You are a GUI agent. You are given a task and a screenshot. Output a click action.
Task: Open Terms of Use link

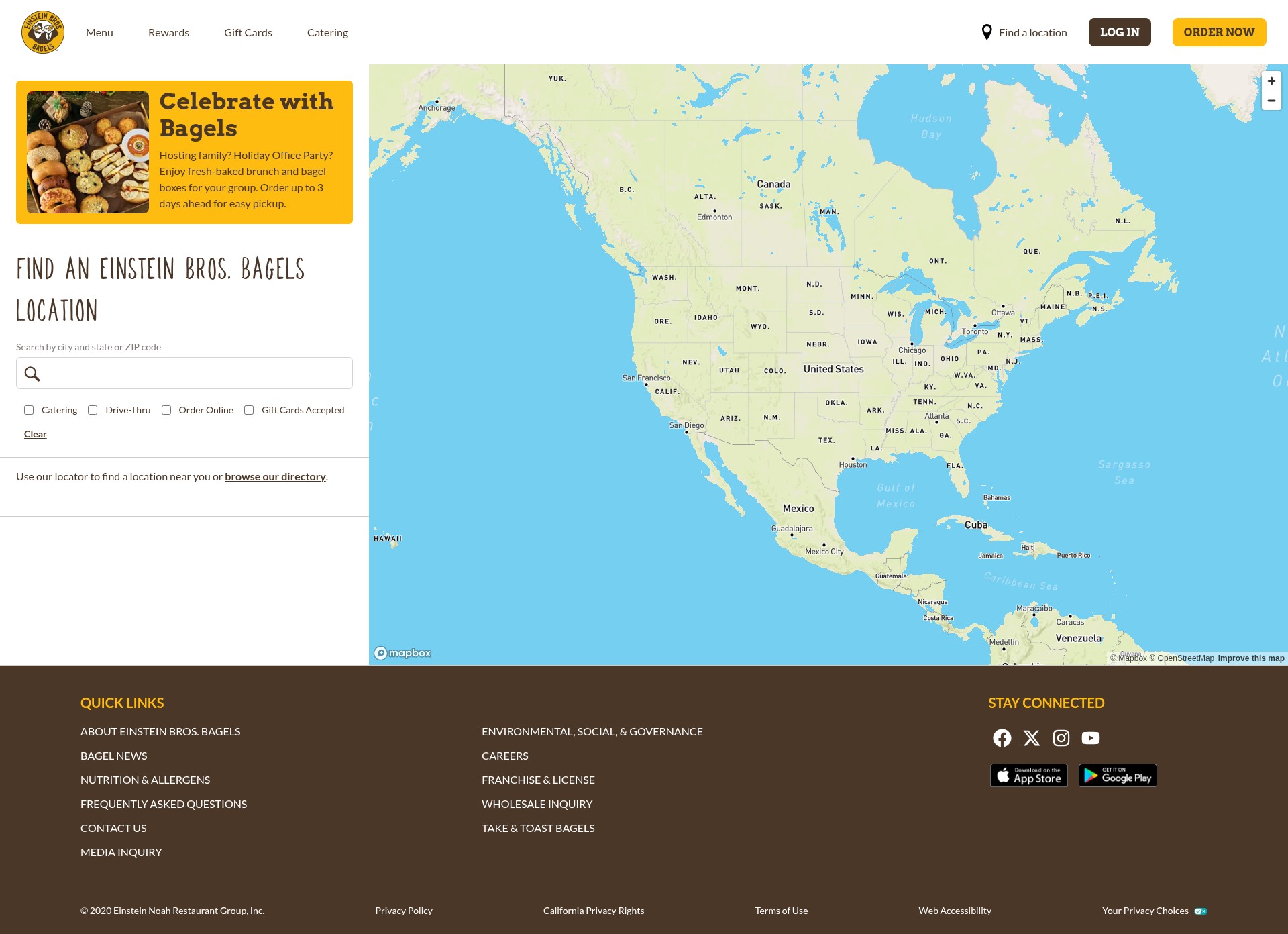tap(782, 911)
